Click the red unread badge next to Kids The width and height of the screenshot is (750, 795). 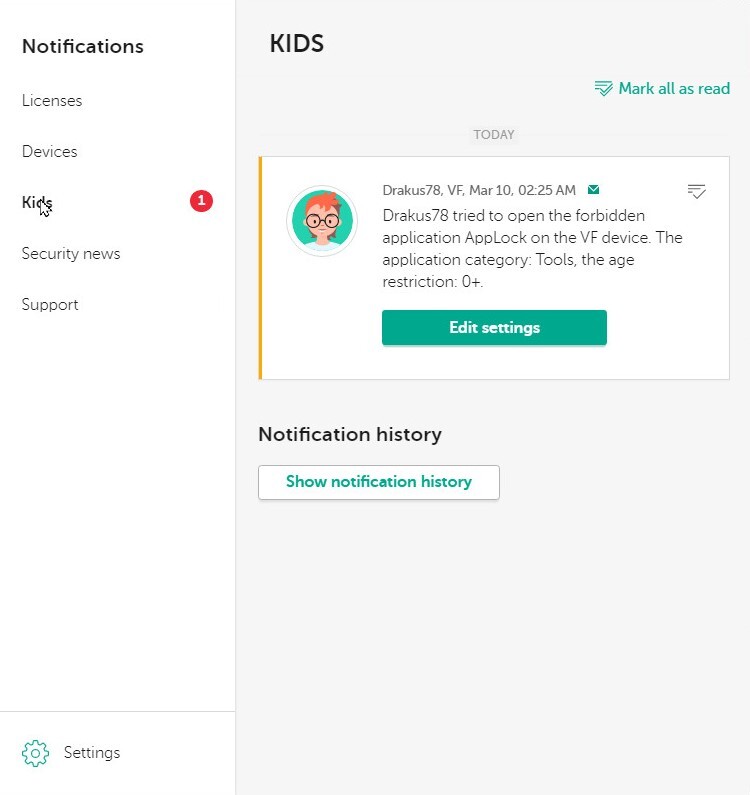pyautogui.click(x=201, y=201)
